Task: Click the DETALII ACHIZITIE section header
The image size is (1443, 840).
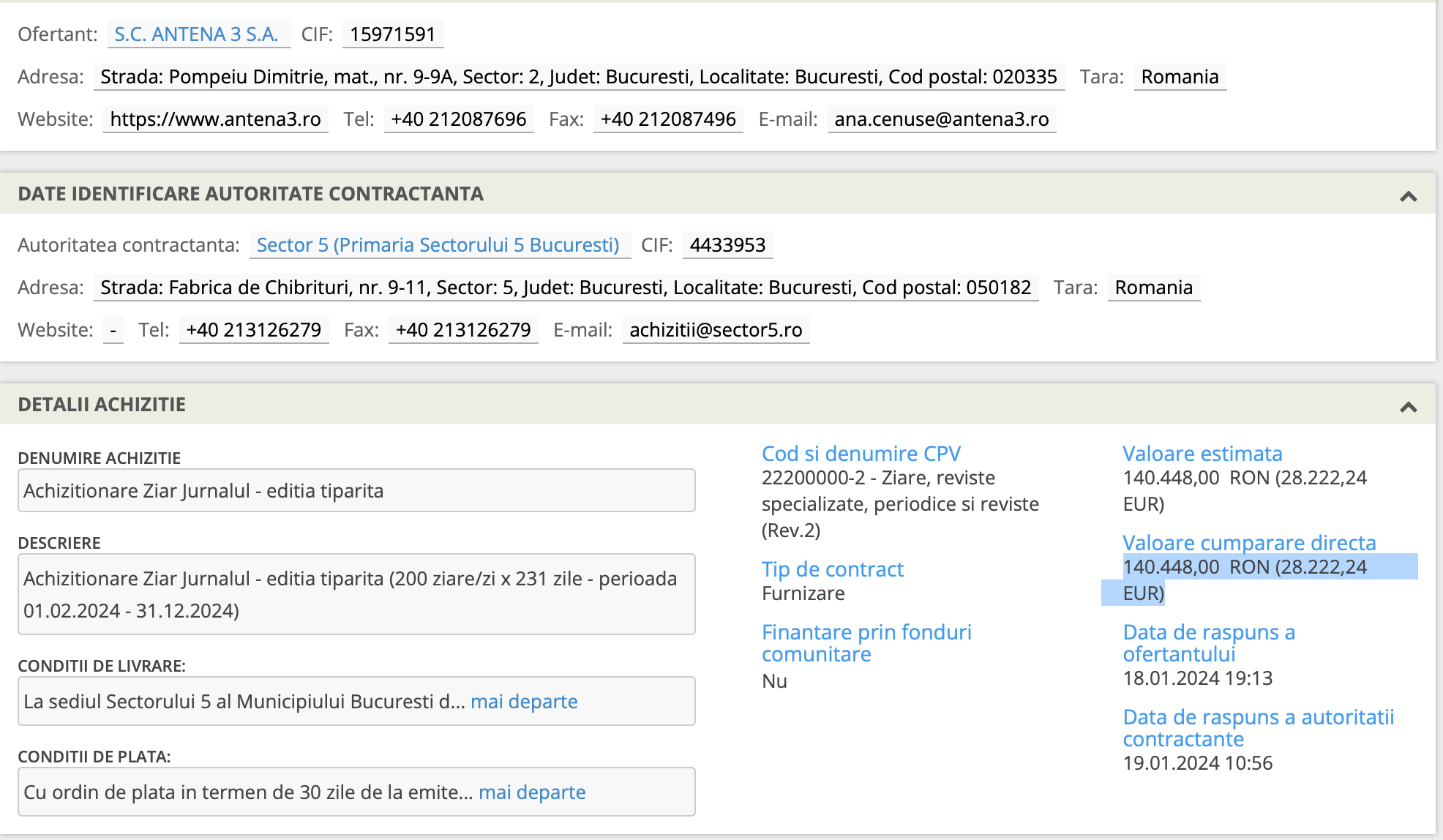Action: click(102, 405)
